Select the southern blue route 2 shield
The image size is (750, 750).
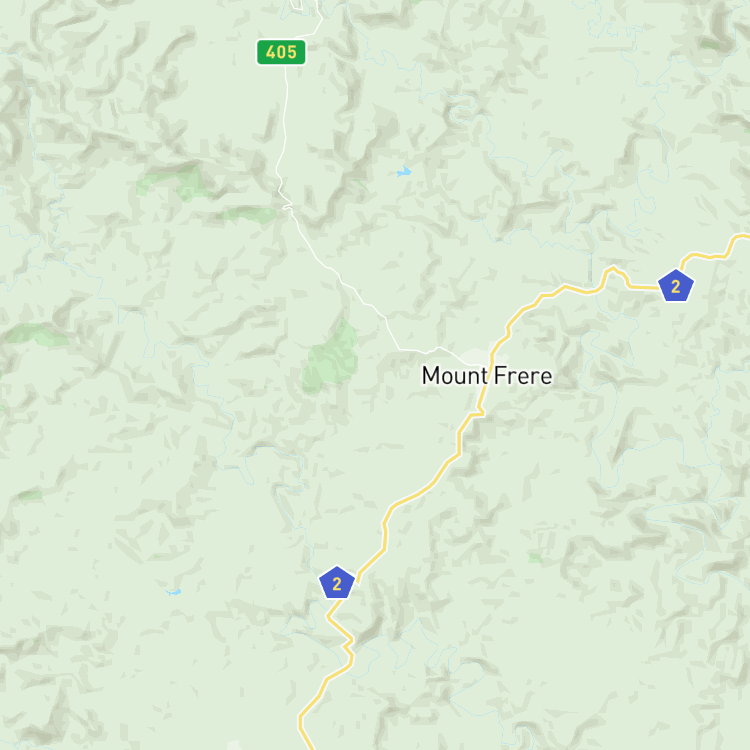click(337, 583)
